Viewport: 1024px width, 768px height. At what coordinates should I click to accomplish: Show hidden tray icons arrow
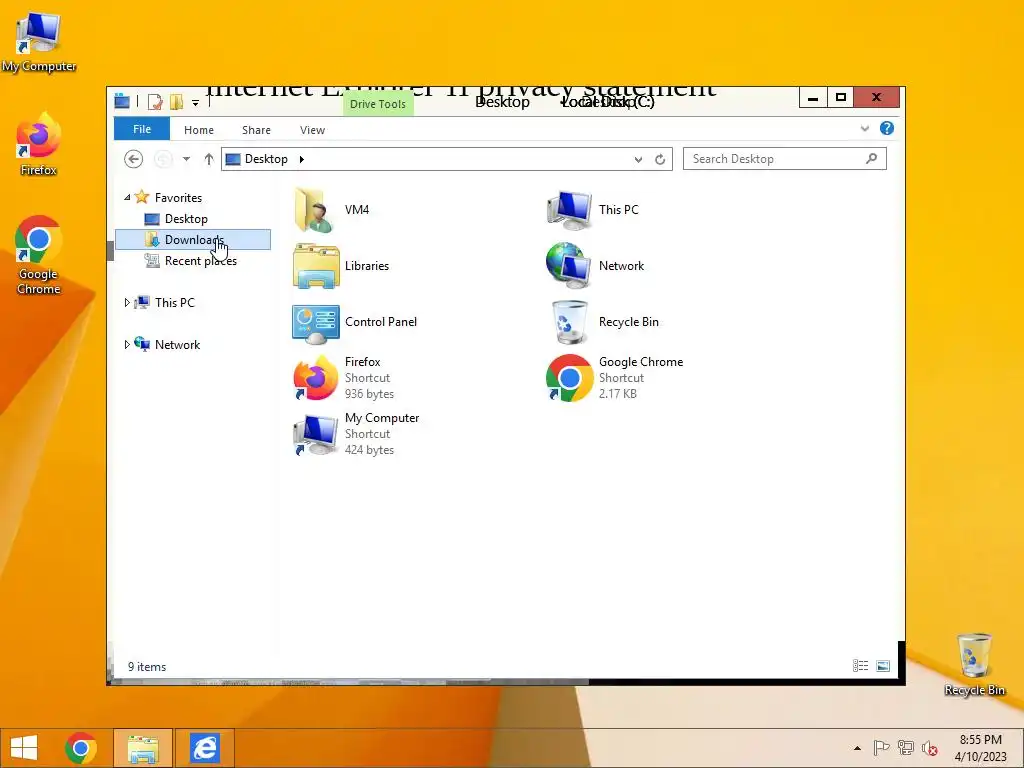click(857, 748)
